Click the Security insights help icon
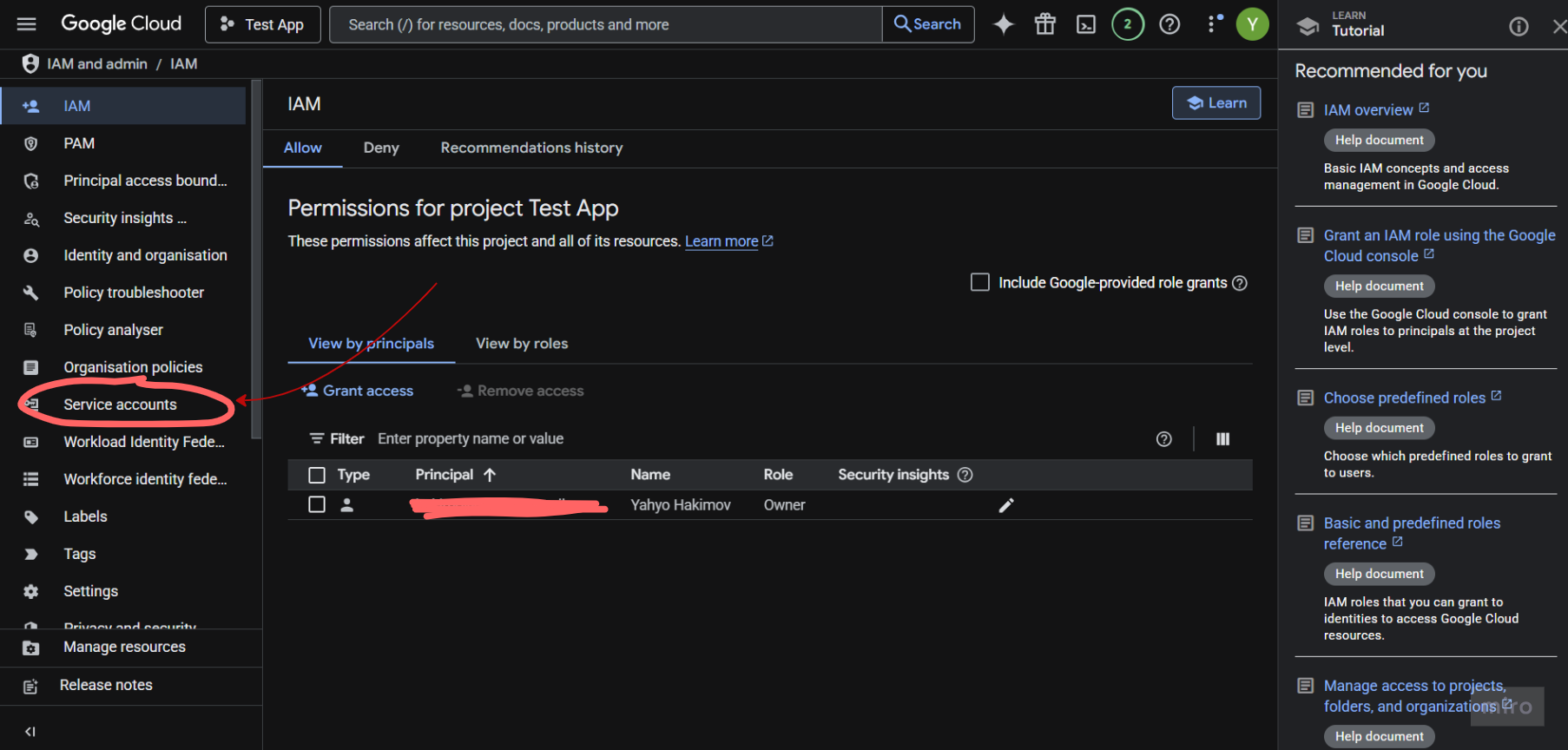Image resolution: width=1568 pixels, height=750 pixels. coord(965,475)
